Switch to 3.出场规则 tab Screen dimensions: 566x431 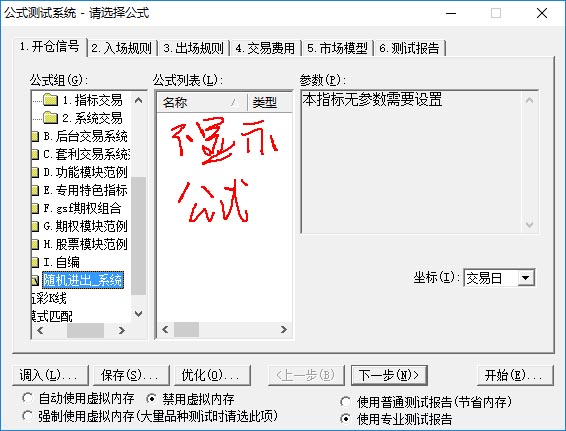point(194,48)
